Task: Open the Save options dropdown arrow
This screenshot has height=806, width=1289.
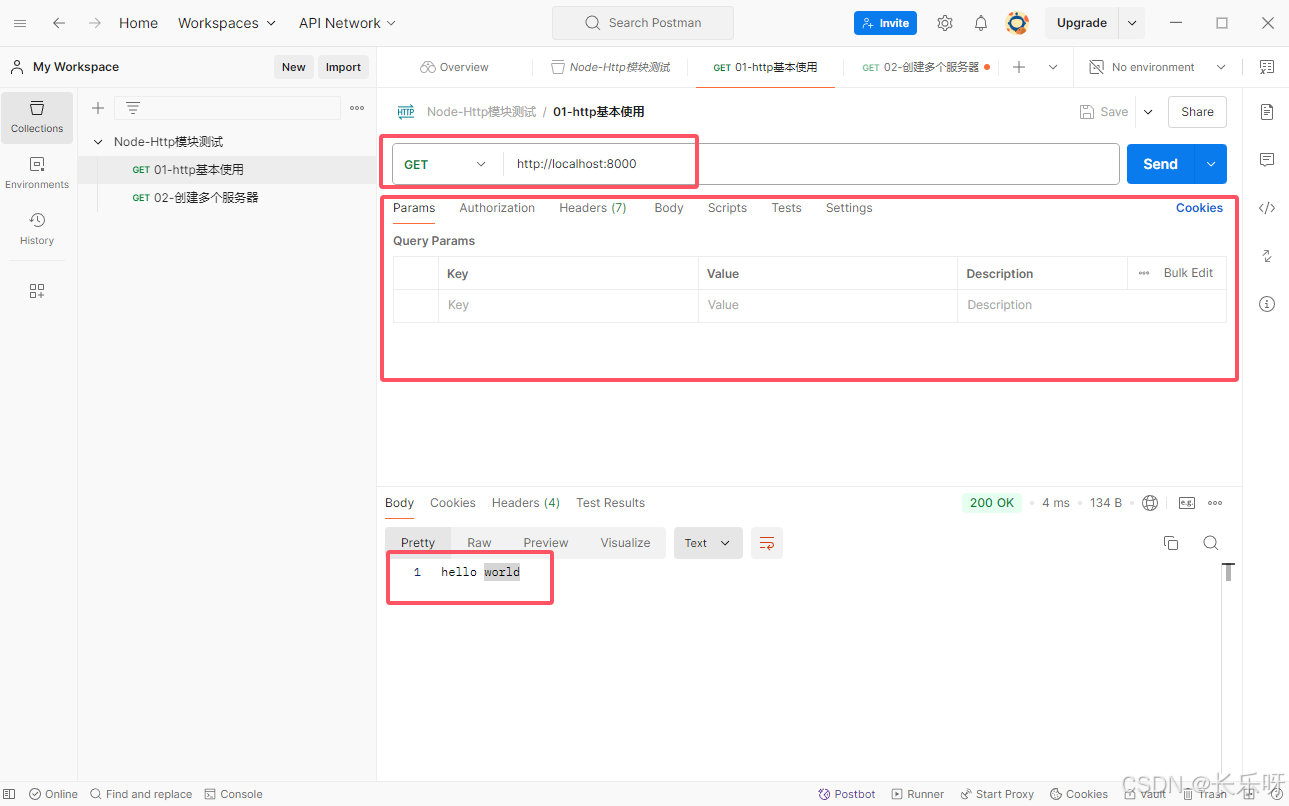Action: pos(1148,112)
